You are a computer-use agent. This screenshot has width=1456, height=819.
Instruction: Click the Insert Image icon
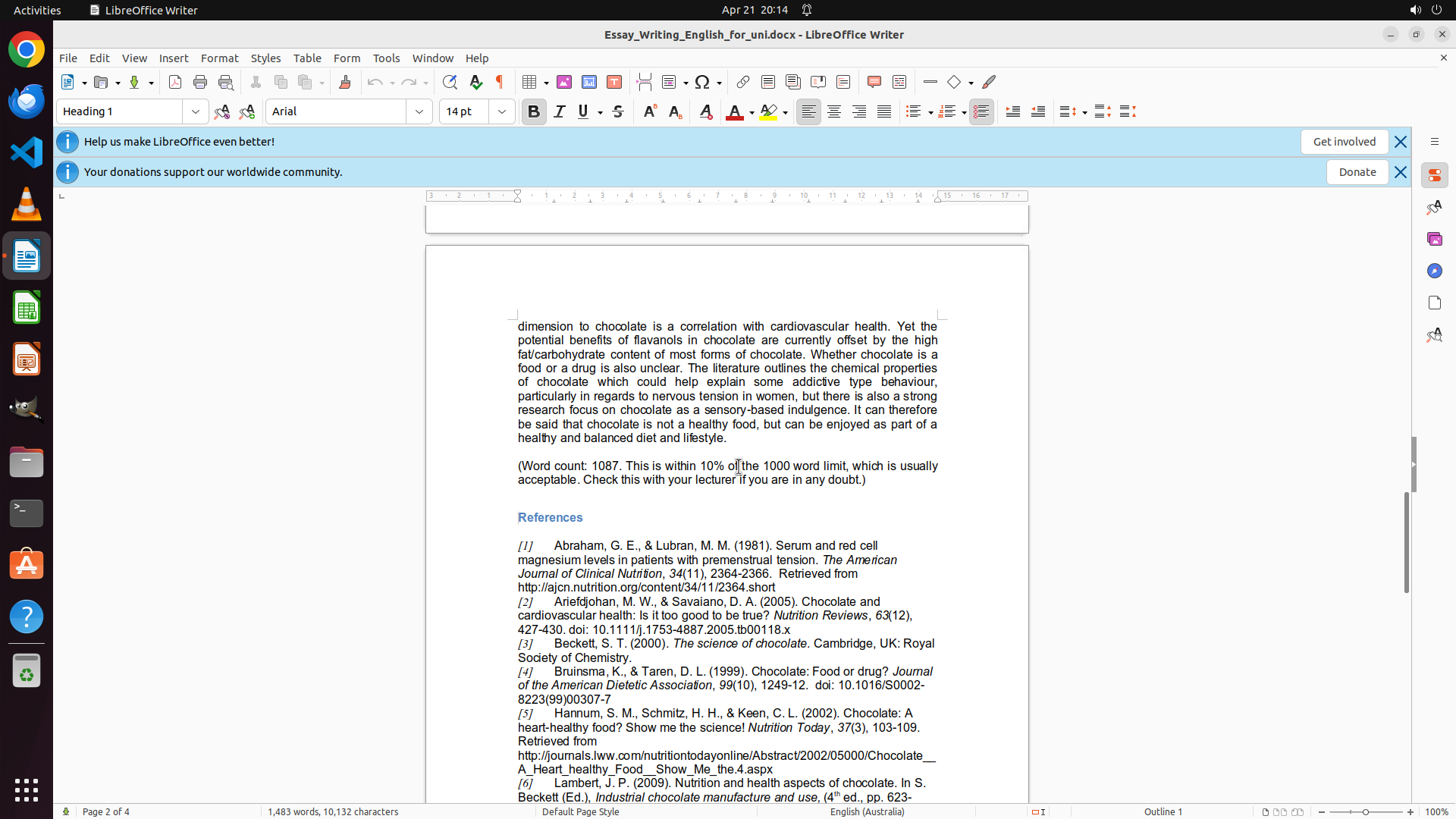coord(564,82)
